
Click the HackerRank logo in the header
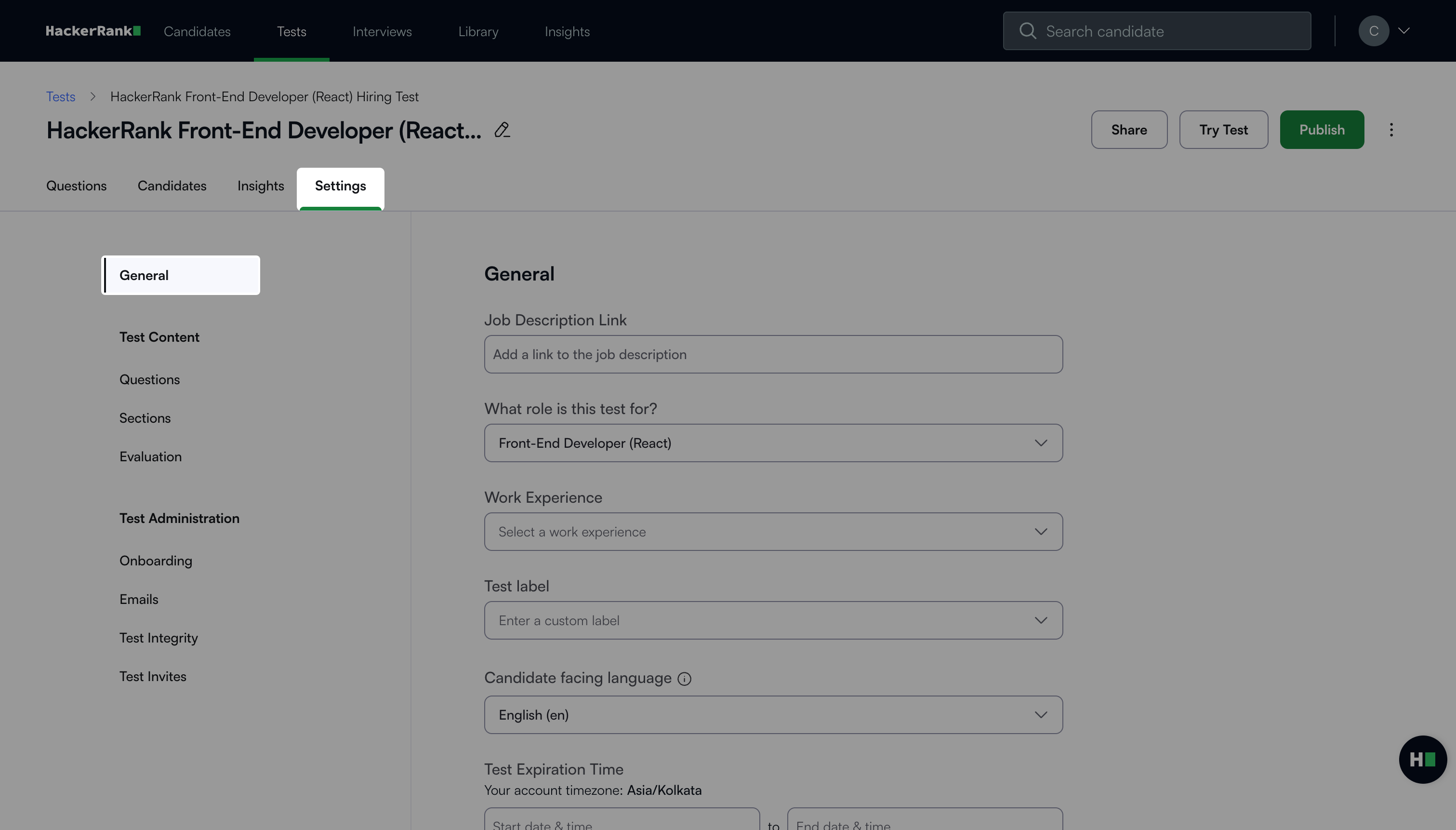click(93, 31)
